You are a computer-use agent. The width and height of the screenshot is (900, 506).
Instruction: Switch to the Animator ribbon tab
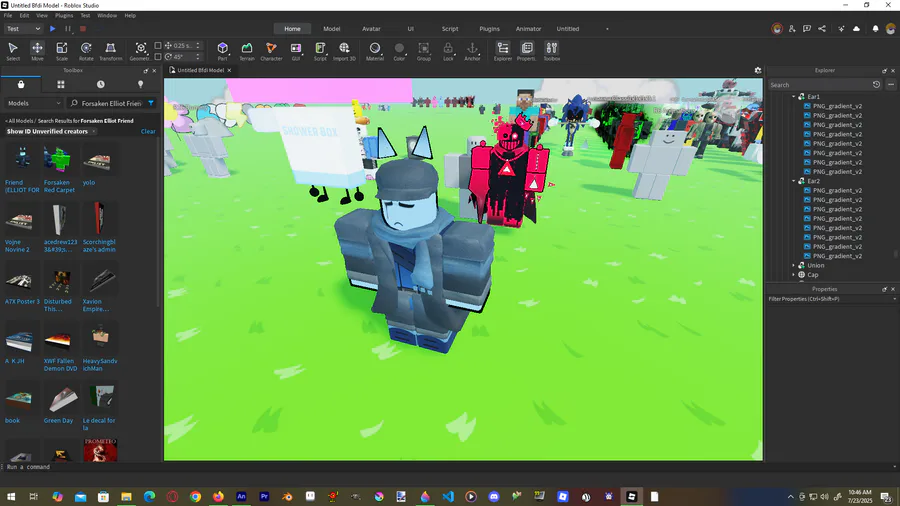pyautogui.click(x=528, y=29)
